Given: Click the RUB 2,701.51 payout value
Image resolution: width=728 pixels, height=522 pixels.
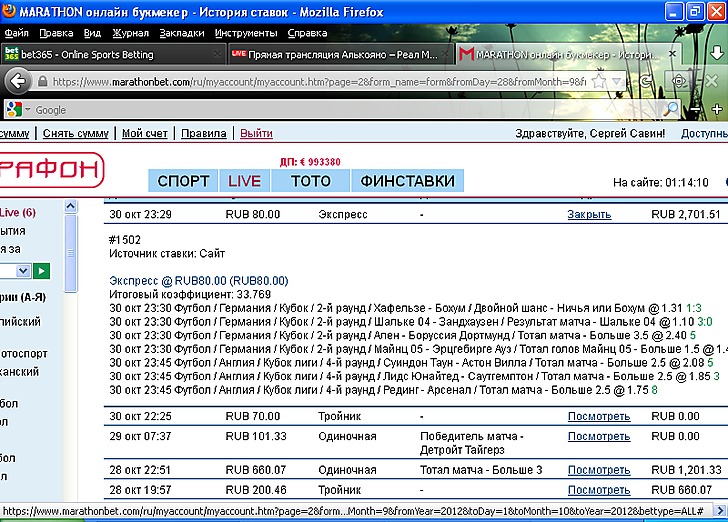Looking at the screenshot, I should (x=686, y=215).
